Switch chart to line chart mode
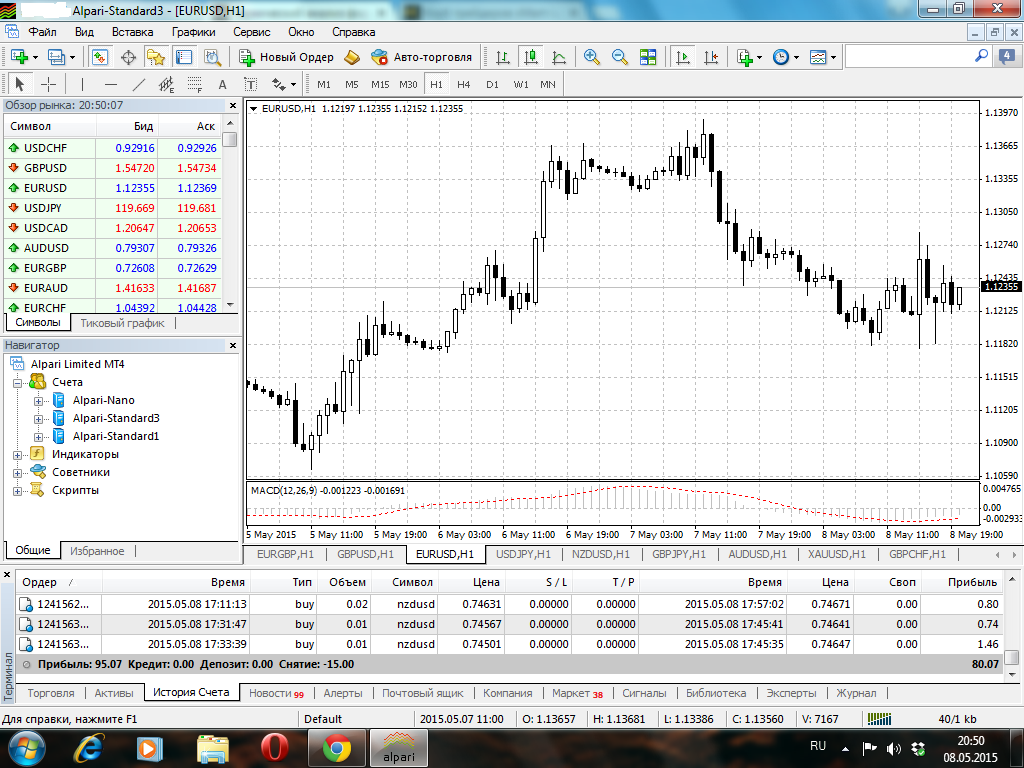The height and width of the screenshot is (768, 1024). pos(559,57)
